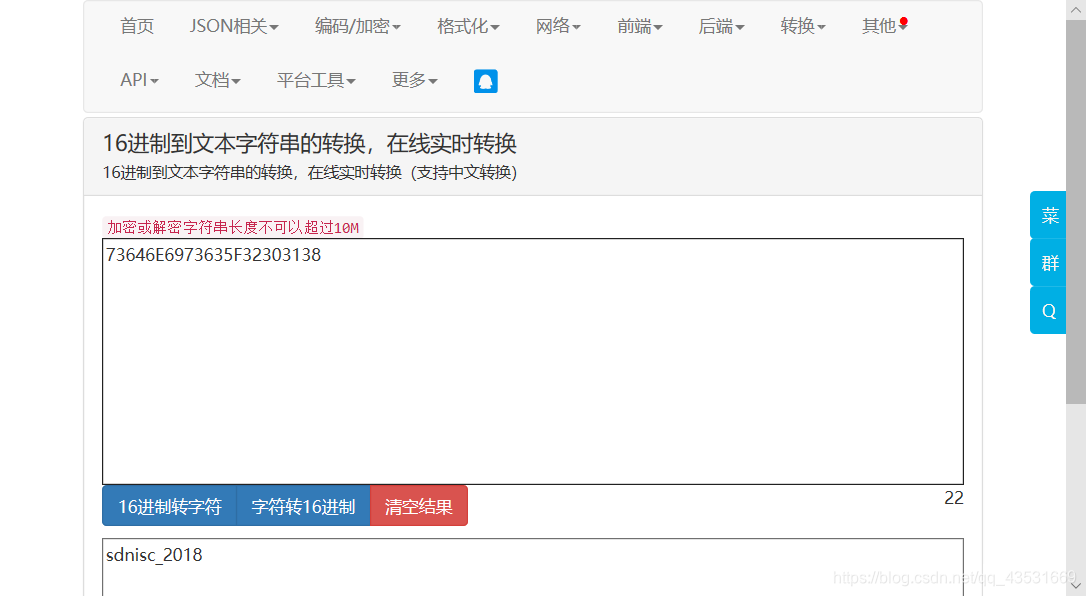Click the red 清空结果 button
This screenshot has width=1086, height=596.
(x=419, y=506)
